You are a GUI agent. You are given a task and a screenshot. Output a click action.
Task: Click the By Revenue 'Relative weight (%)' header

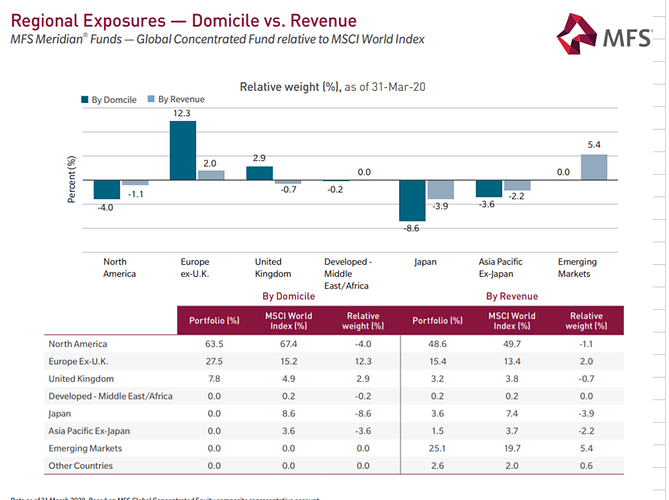586,321
